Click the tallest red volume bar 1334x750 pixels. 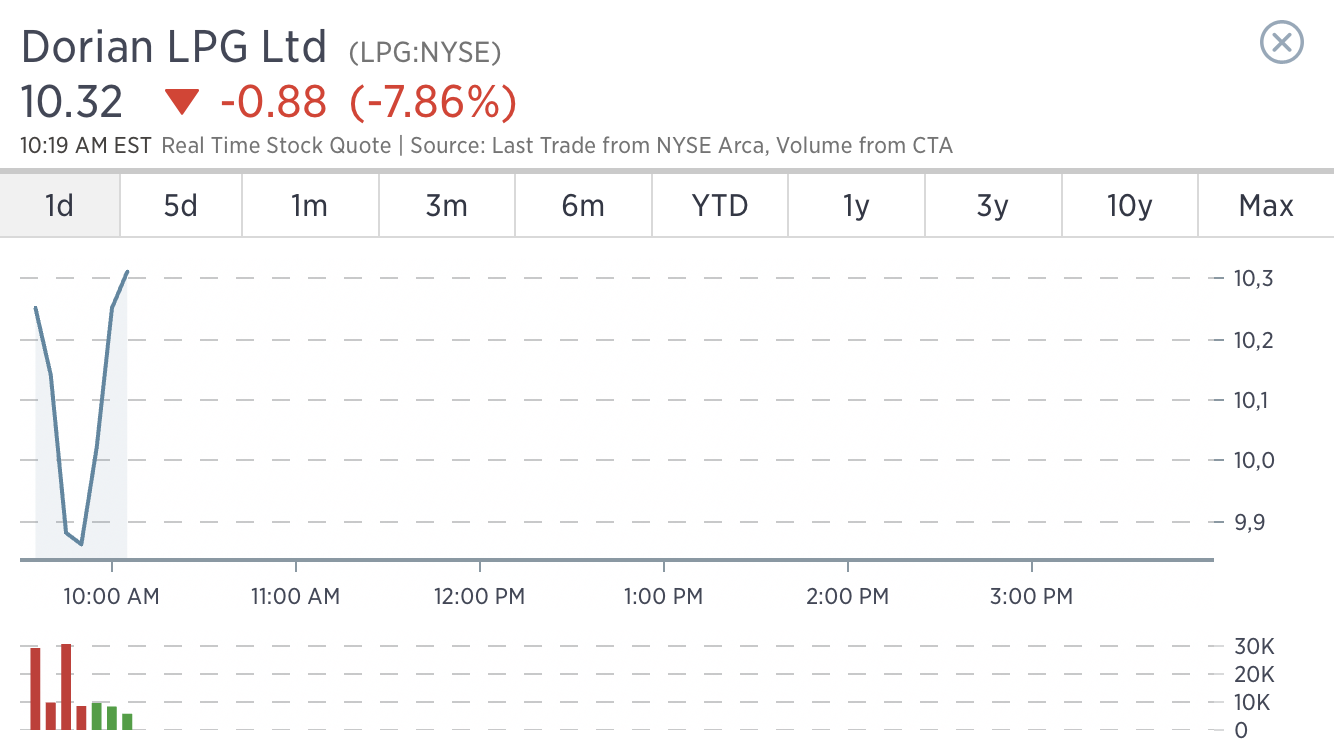67,687
